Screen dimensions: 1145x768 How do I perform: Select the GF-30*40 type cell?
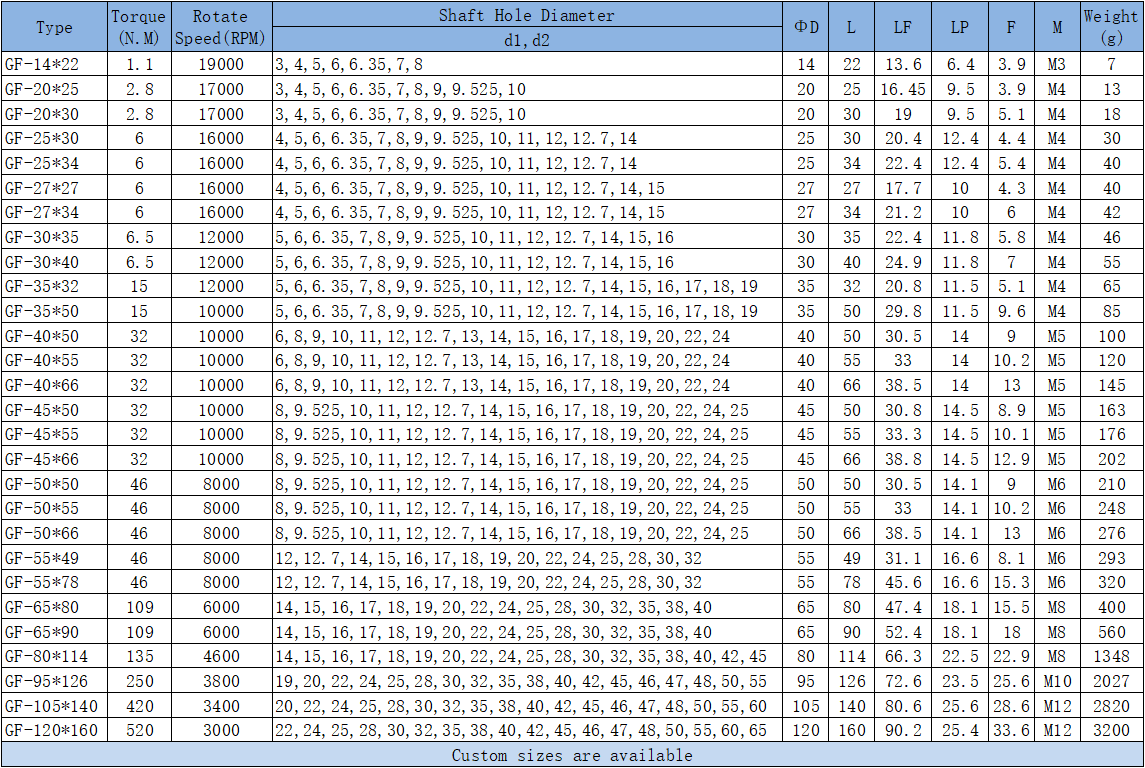[55, 262]
